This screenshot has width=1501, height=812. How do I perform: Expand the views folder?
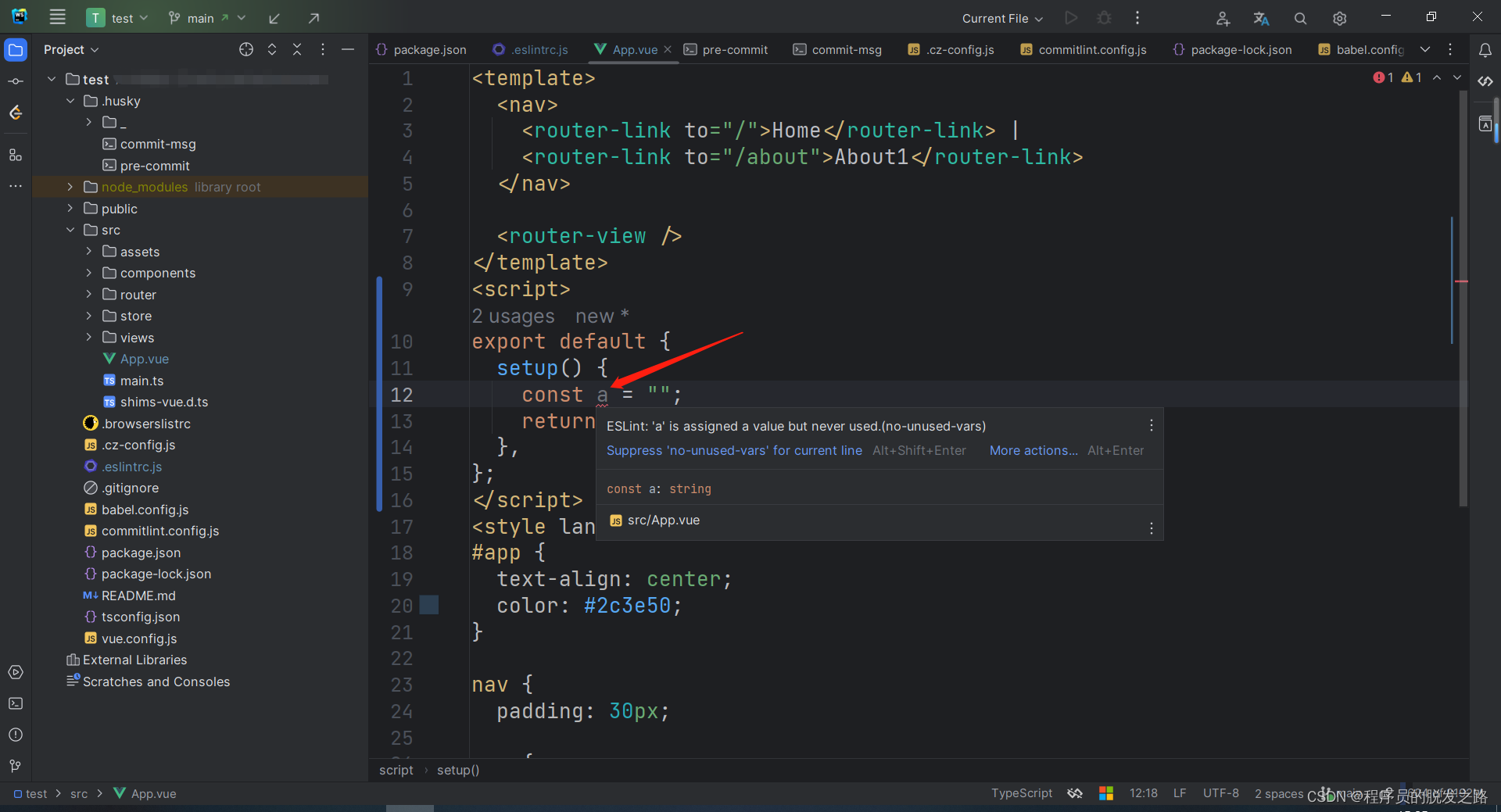pos(89,337)
